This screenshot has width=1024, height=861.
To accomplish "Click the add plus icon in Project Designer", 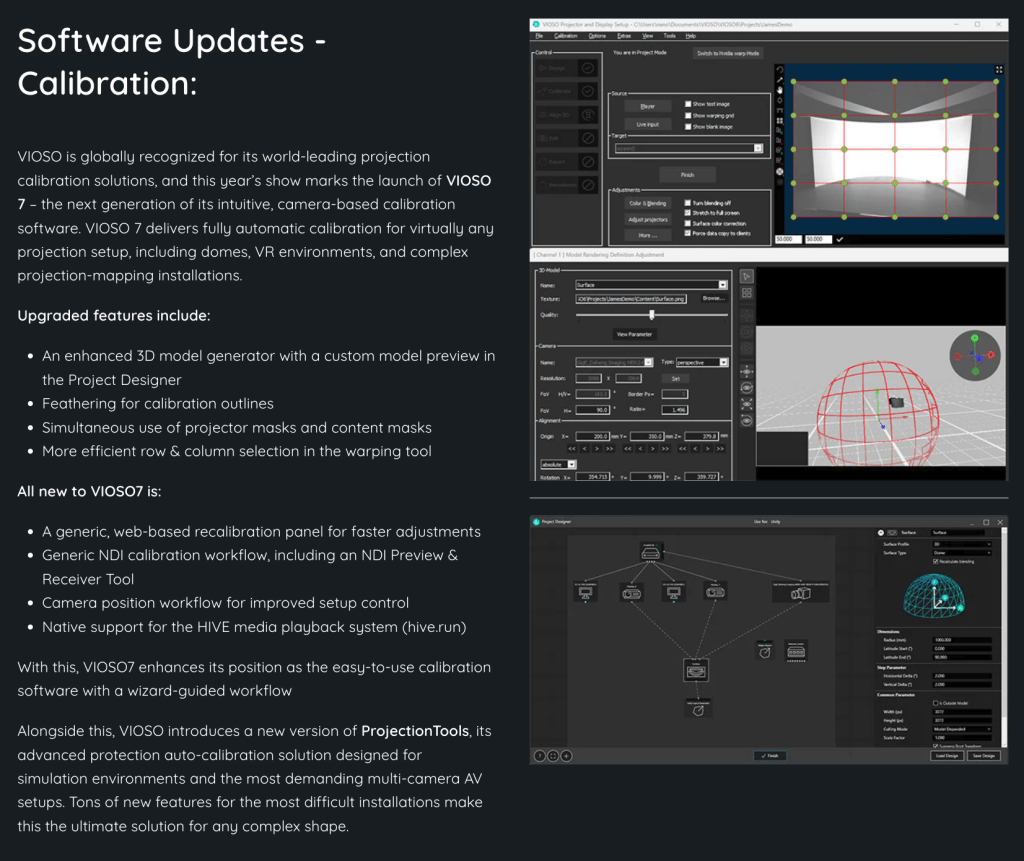I will click(x=566, y=756).
